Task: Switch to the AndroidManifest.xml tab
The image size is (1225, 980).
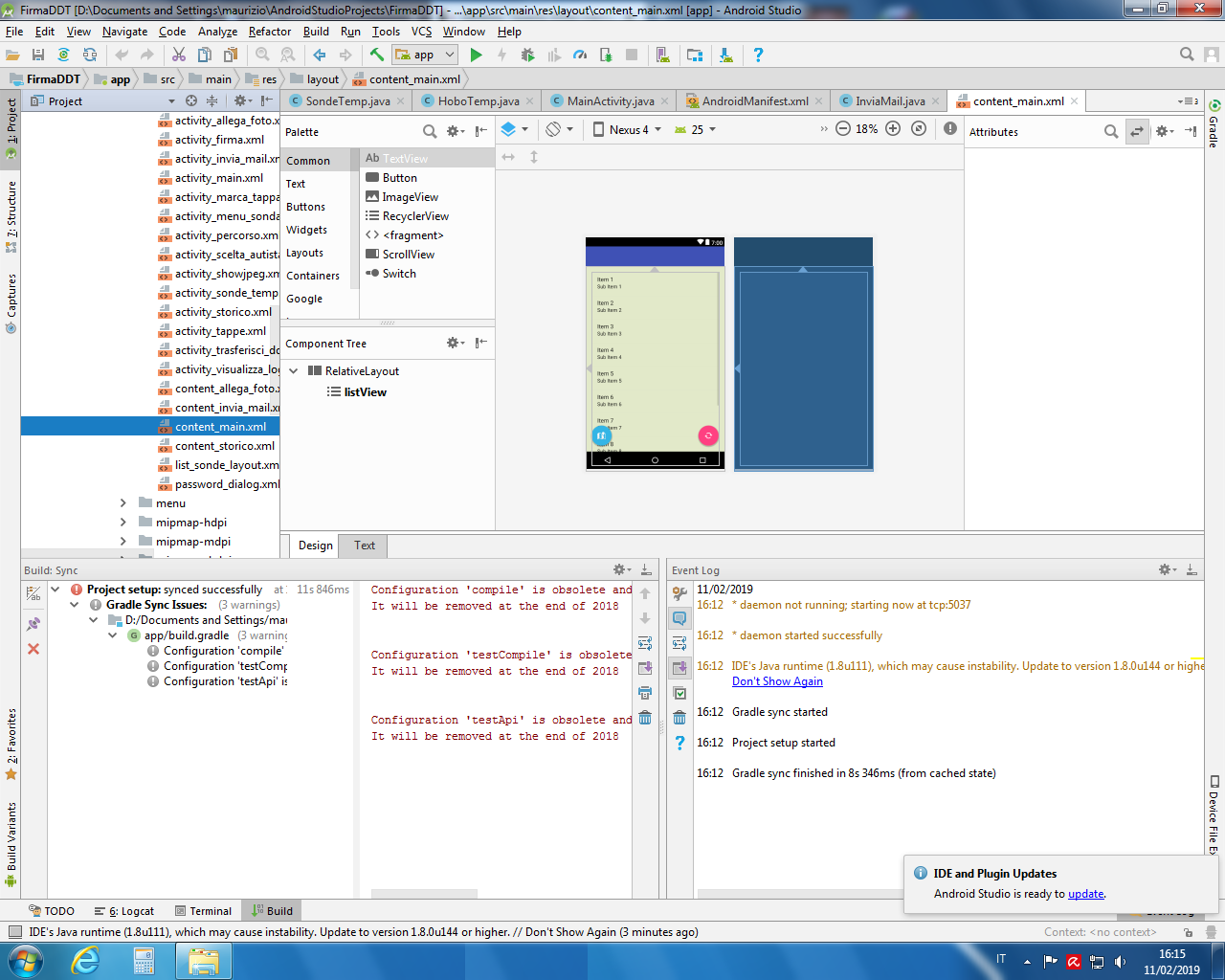Action: 755,100
